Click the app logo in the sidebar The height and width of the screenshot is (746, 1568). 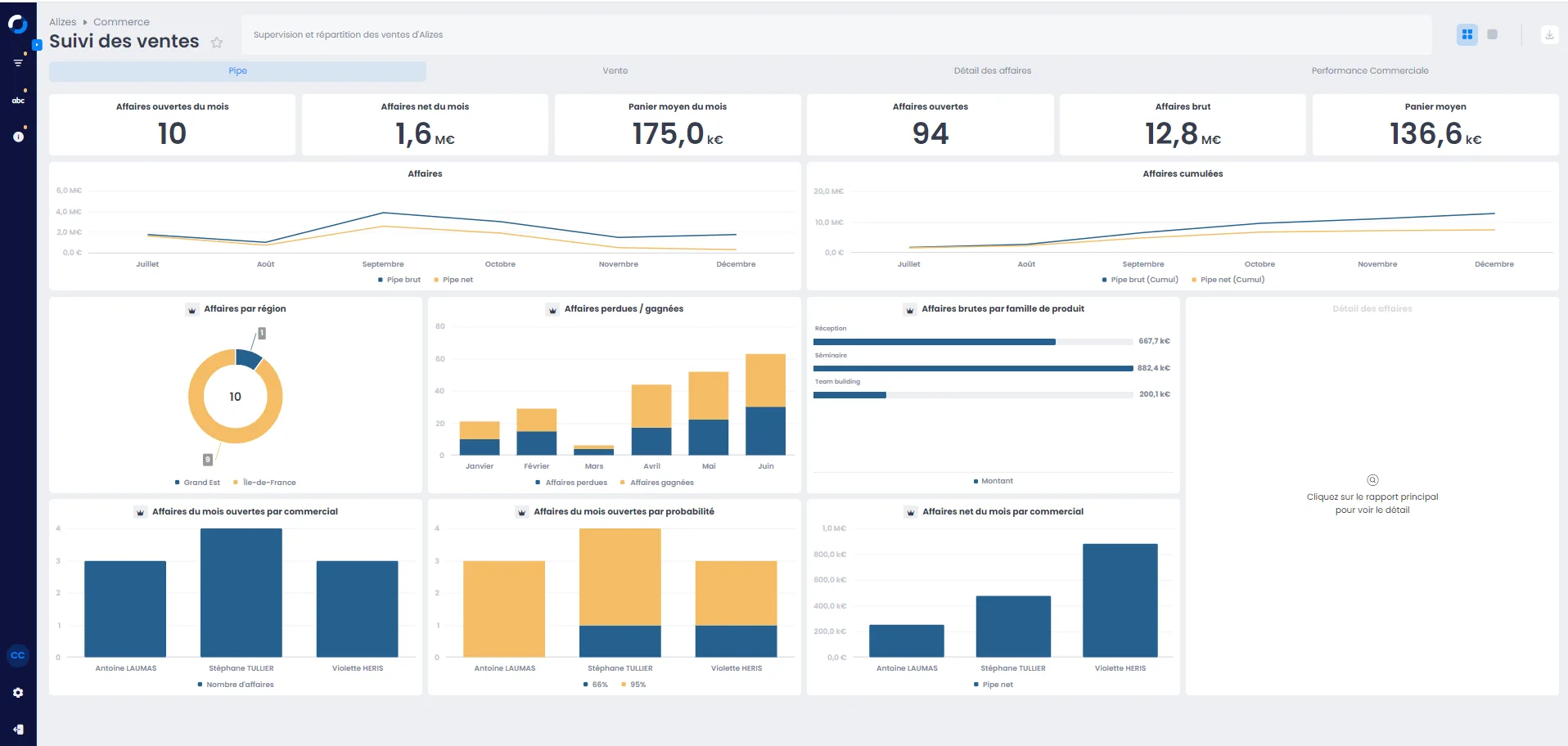(x=17, y=24)
